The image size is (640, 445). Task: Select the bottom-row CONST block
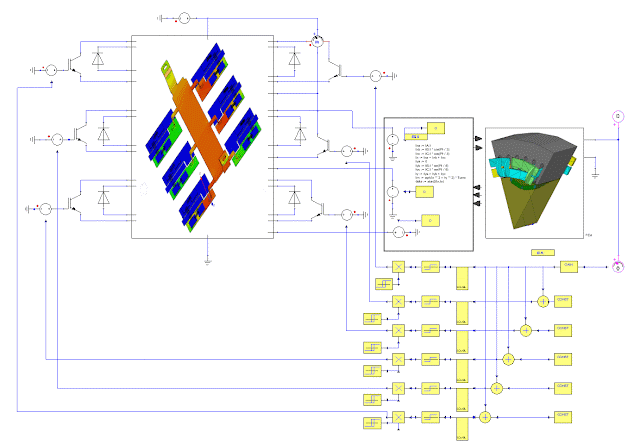(x=563, y=417)
